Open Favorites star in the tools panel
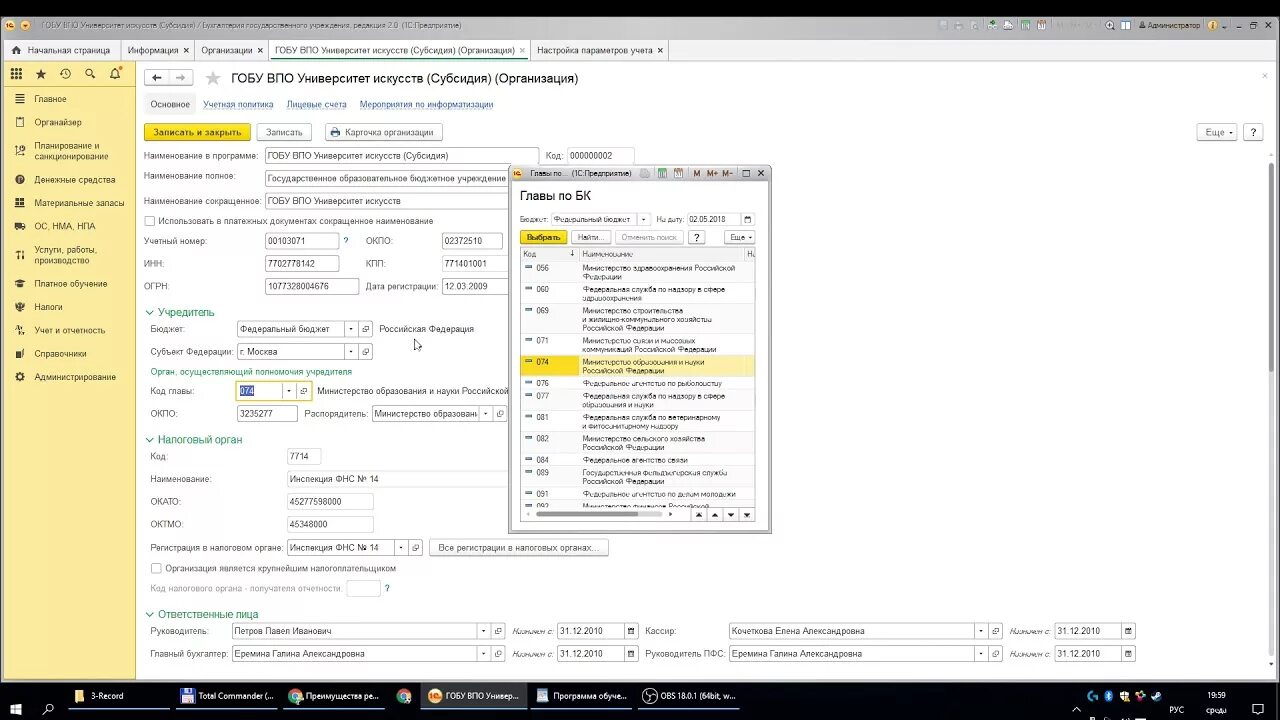The width and height of the screenshot is (1280, 720). [41, 74]
